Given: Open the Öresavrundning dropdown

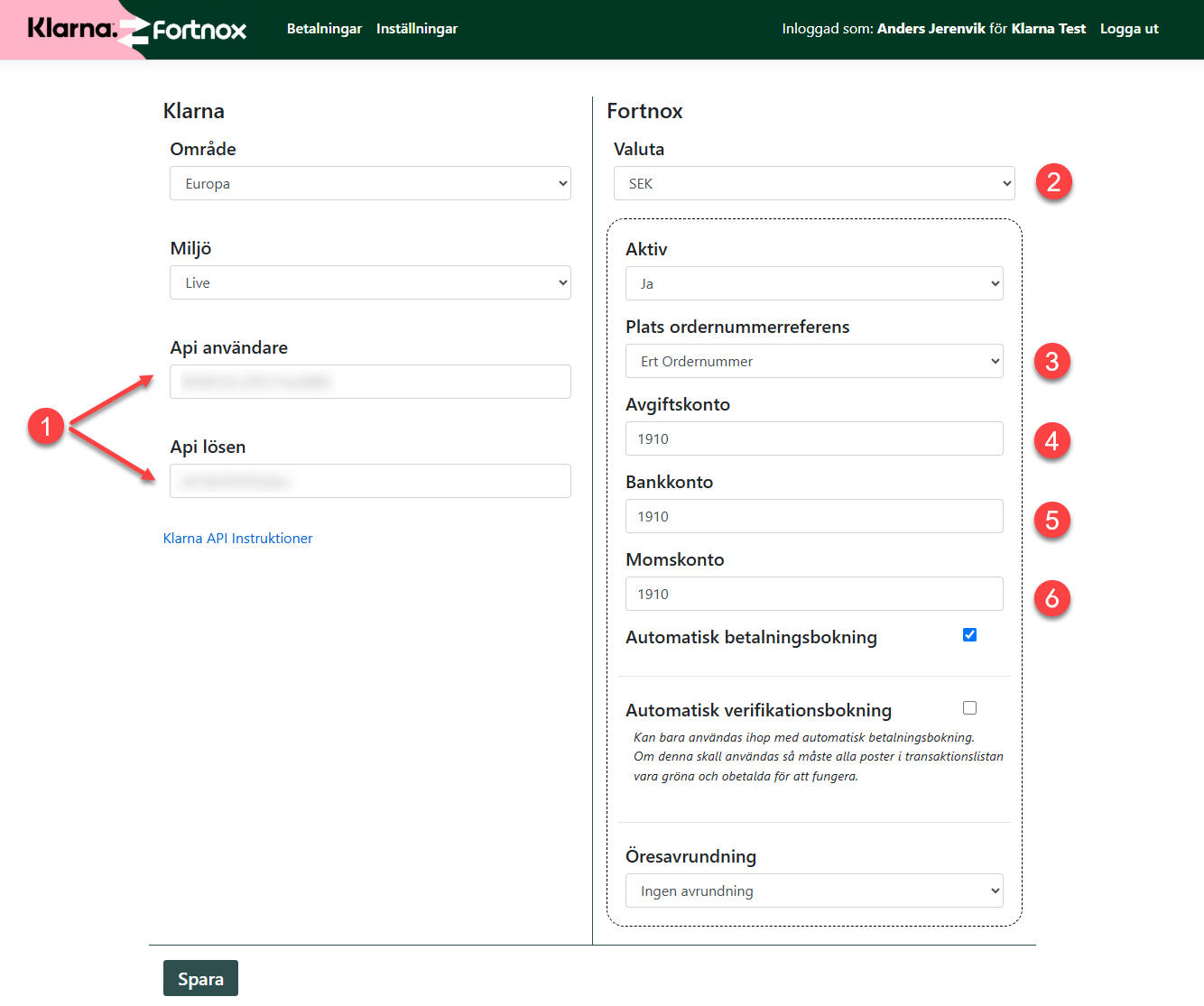Looking at the screenshot, I should coord(814,891).
